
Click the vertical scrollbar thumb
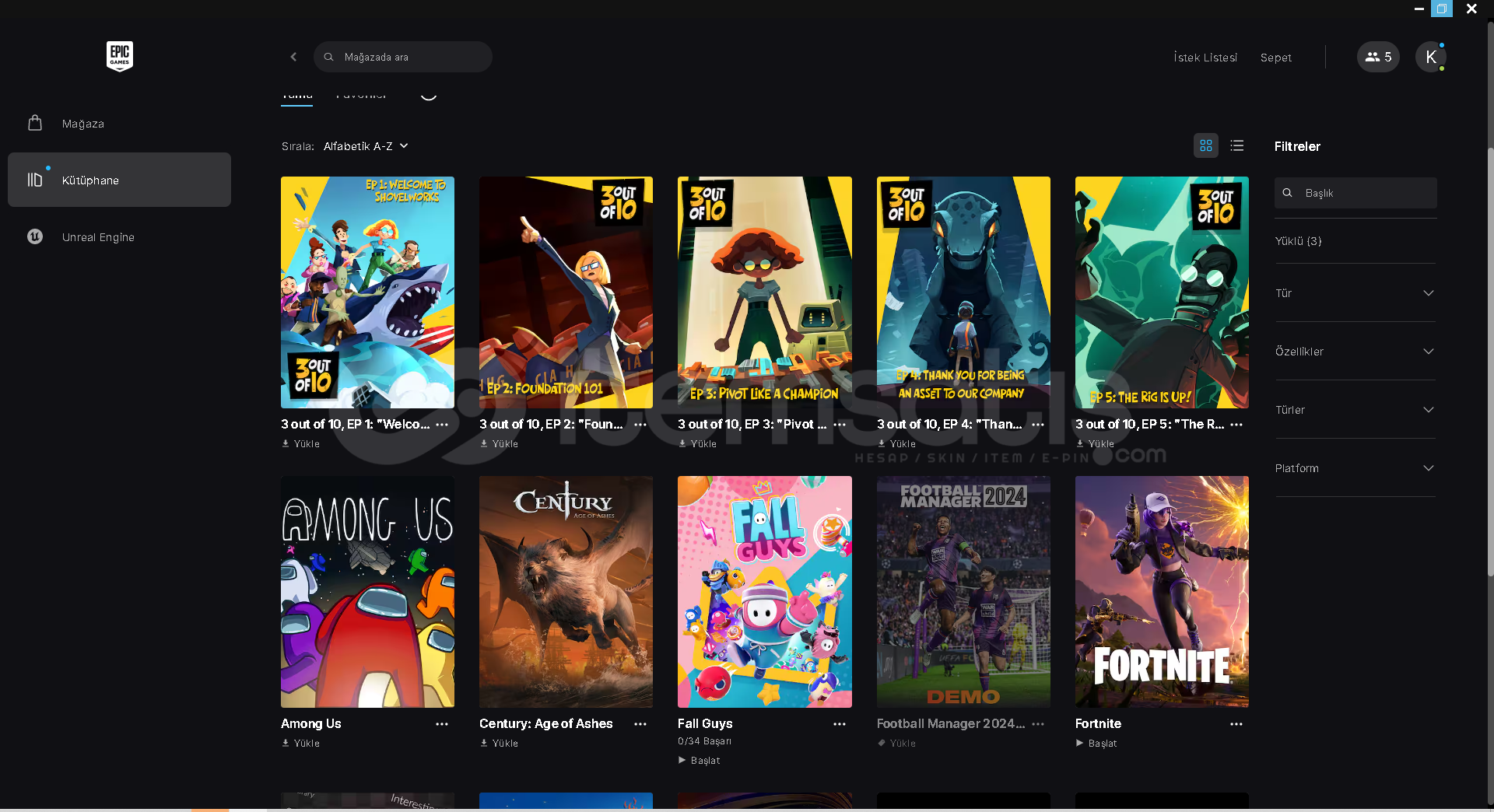pos(1490,361)
